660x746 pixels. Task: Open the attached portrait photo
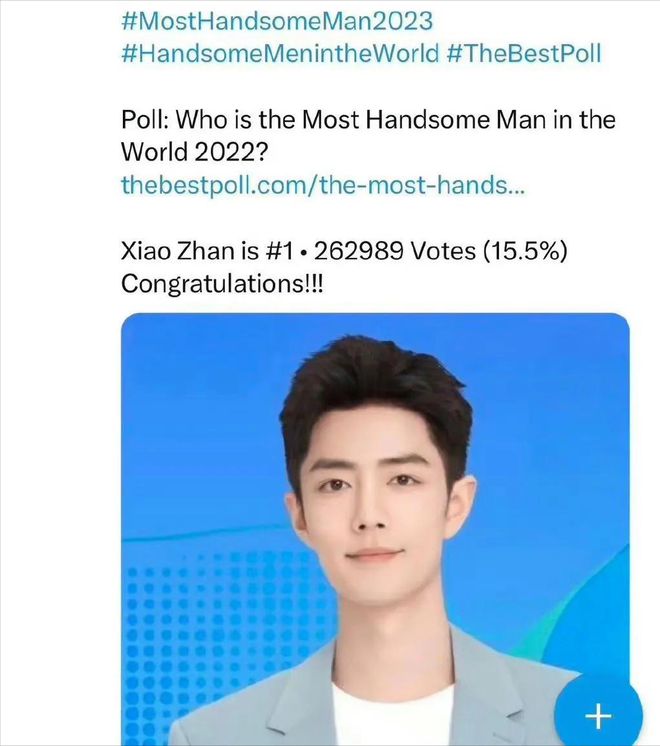coord(375,529)
